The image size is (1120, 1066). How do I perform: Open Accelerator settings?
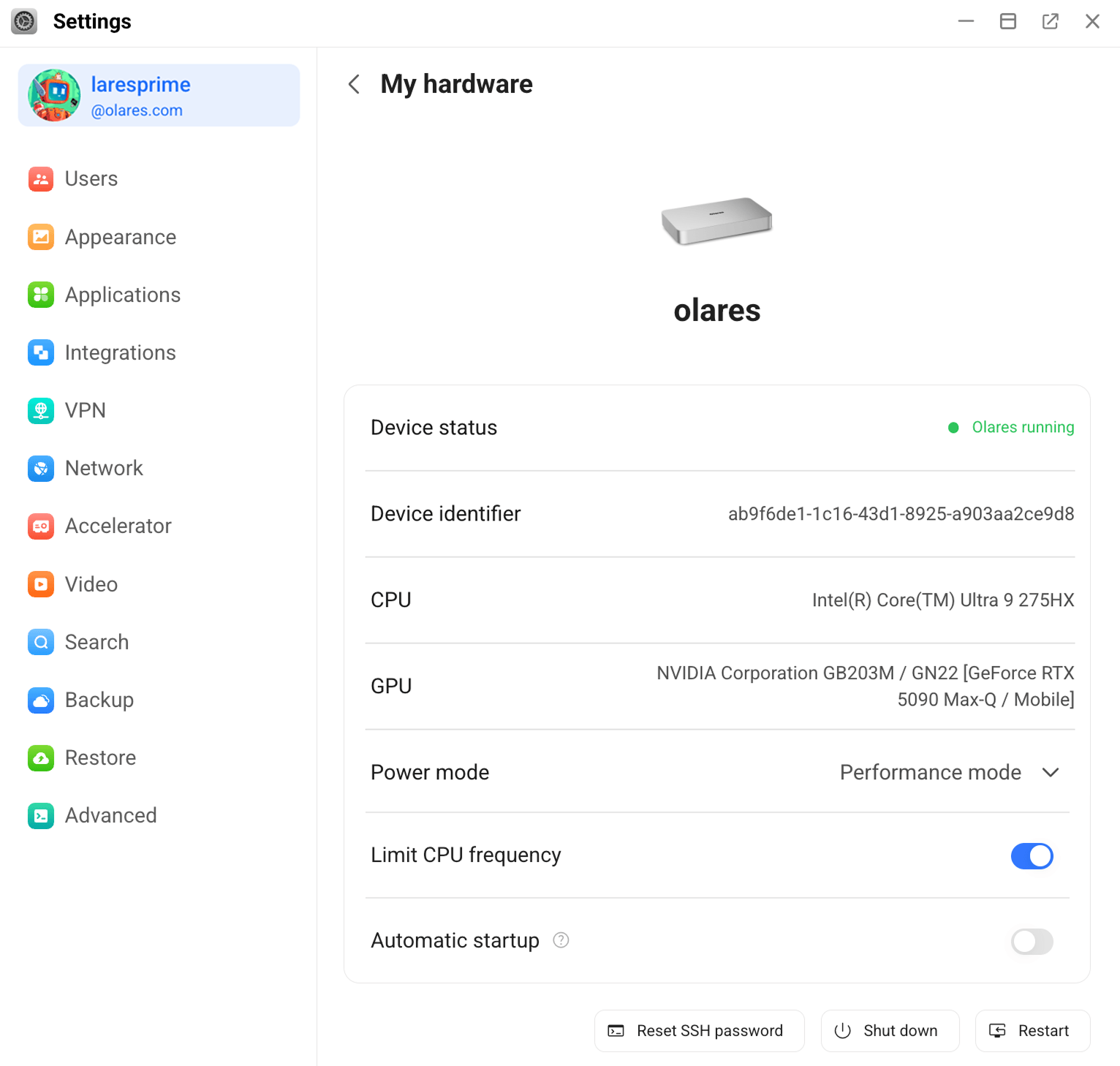point(159,526)
